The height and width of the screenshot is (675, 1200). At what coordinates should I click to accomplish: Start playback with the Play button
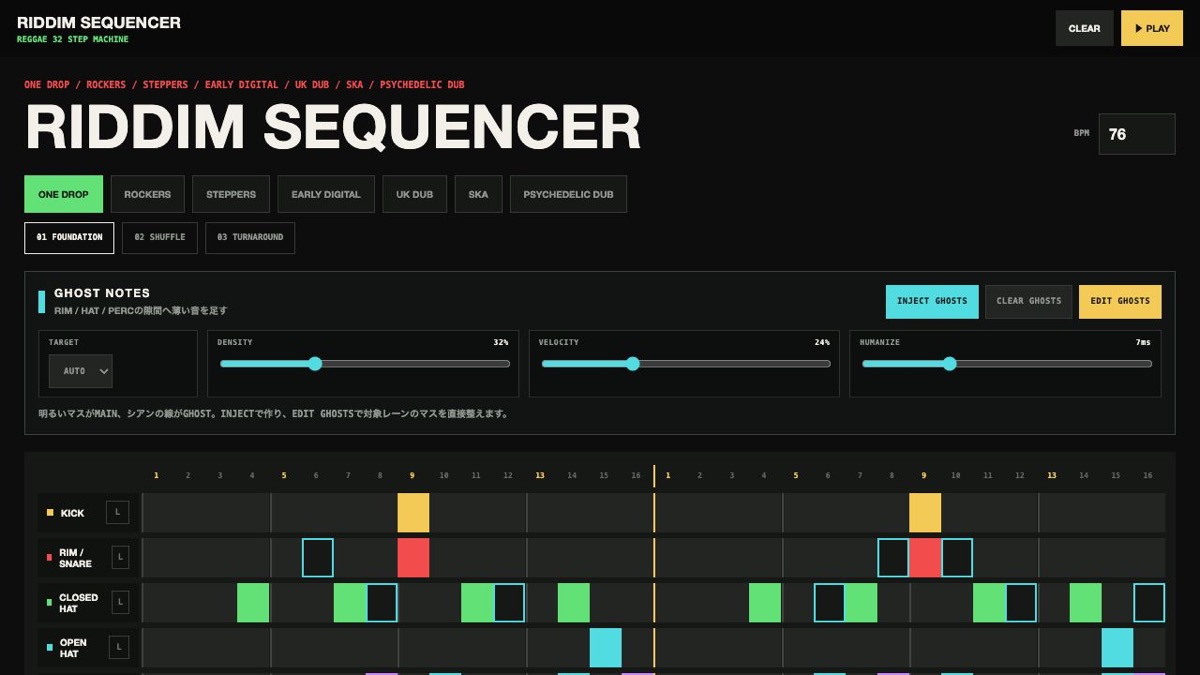pos(1152,28)
